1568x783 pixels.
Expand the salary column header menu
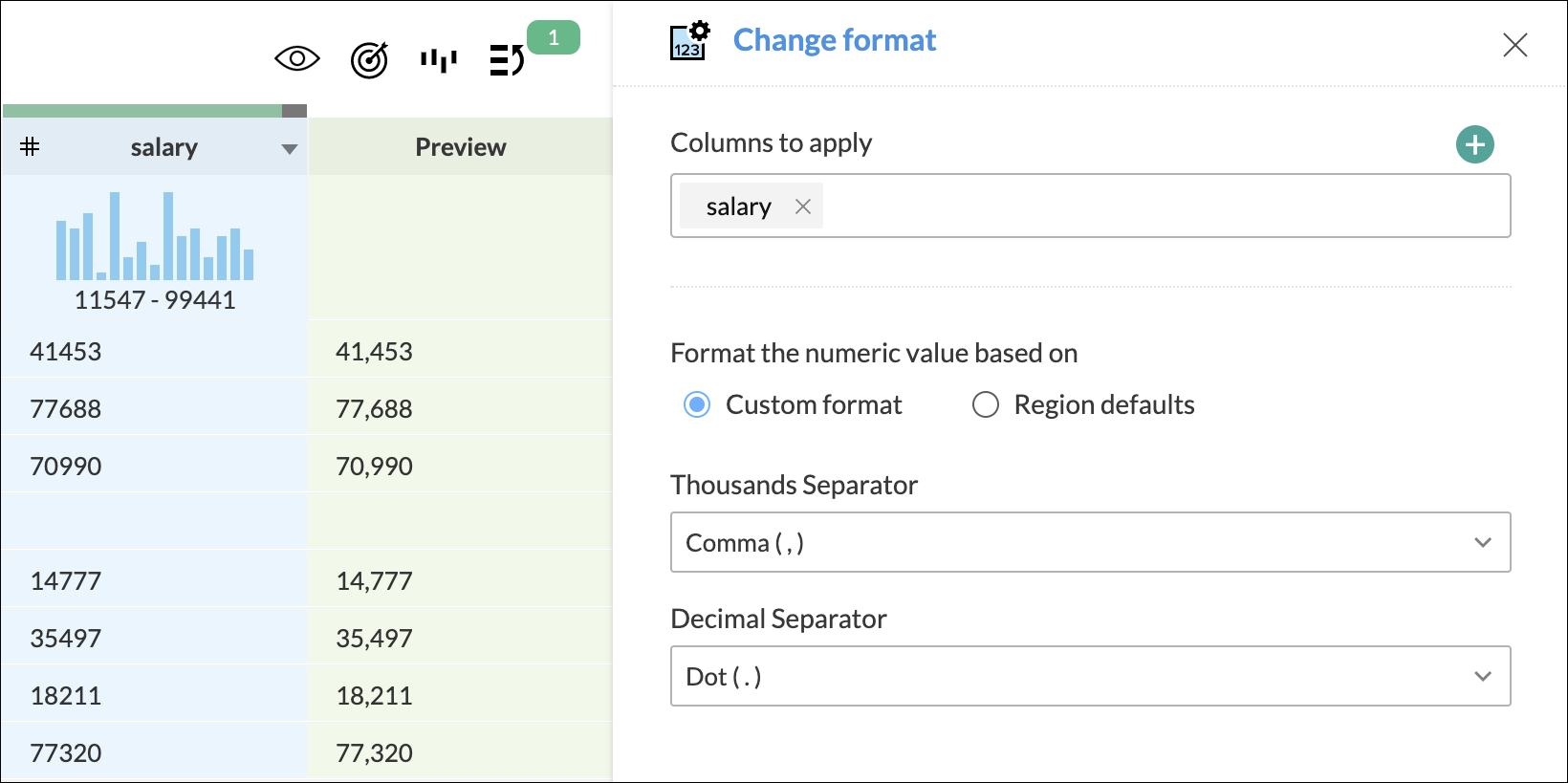click(290, 148)
